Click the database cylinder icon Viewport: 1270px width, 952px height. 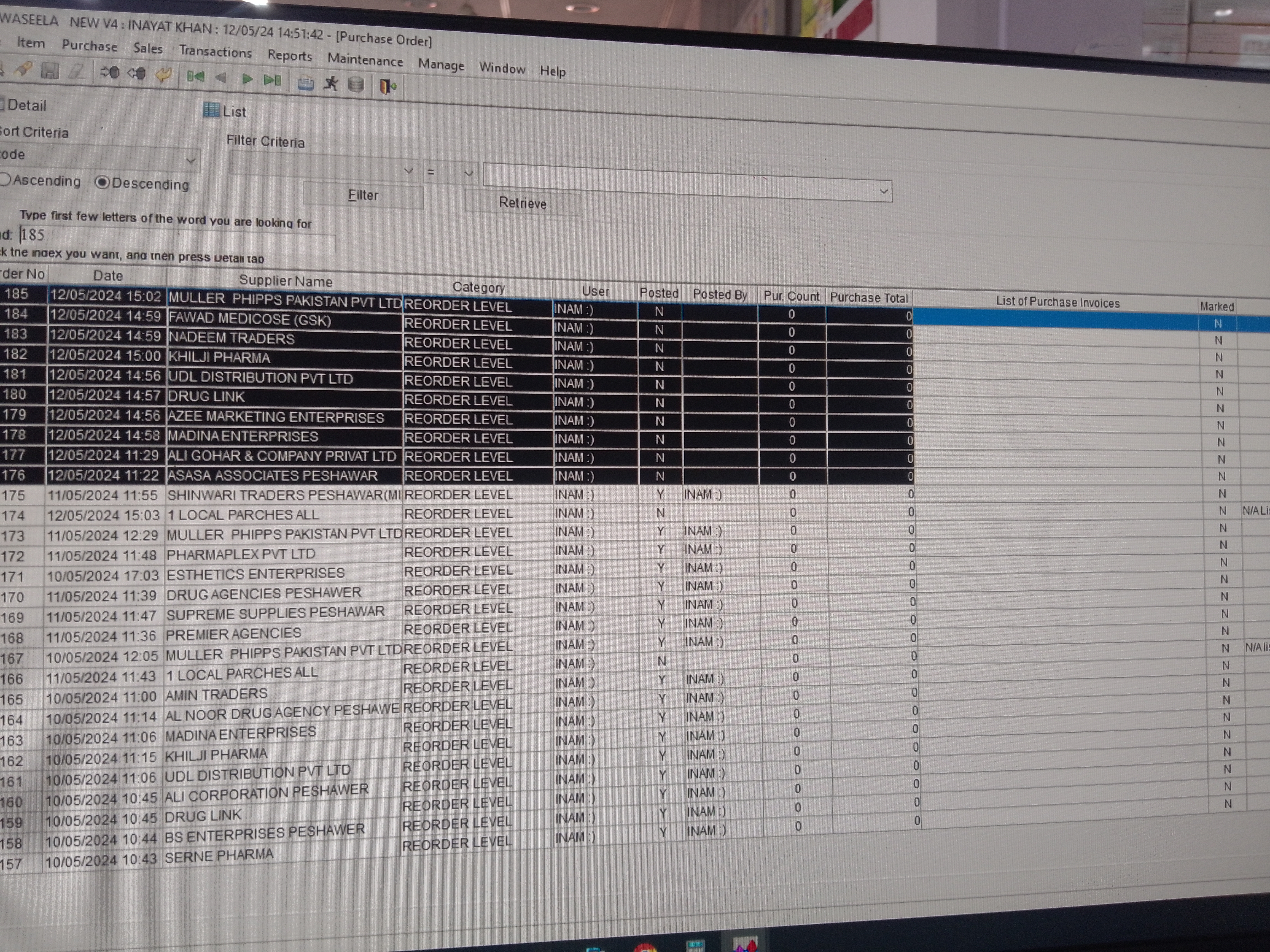click(x=356, y=85)
